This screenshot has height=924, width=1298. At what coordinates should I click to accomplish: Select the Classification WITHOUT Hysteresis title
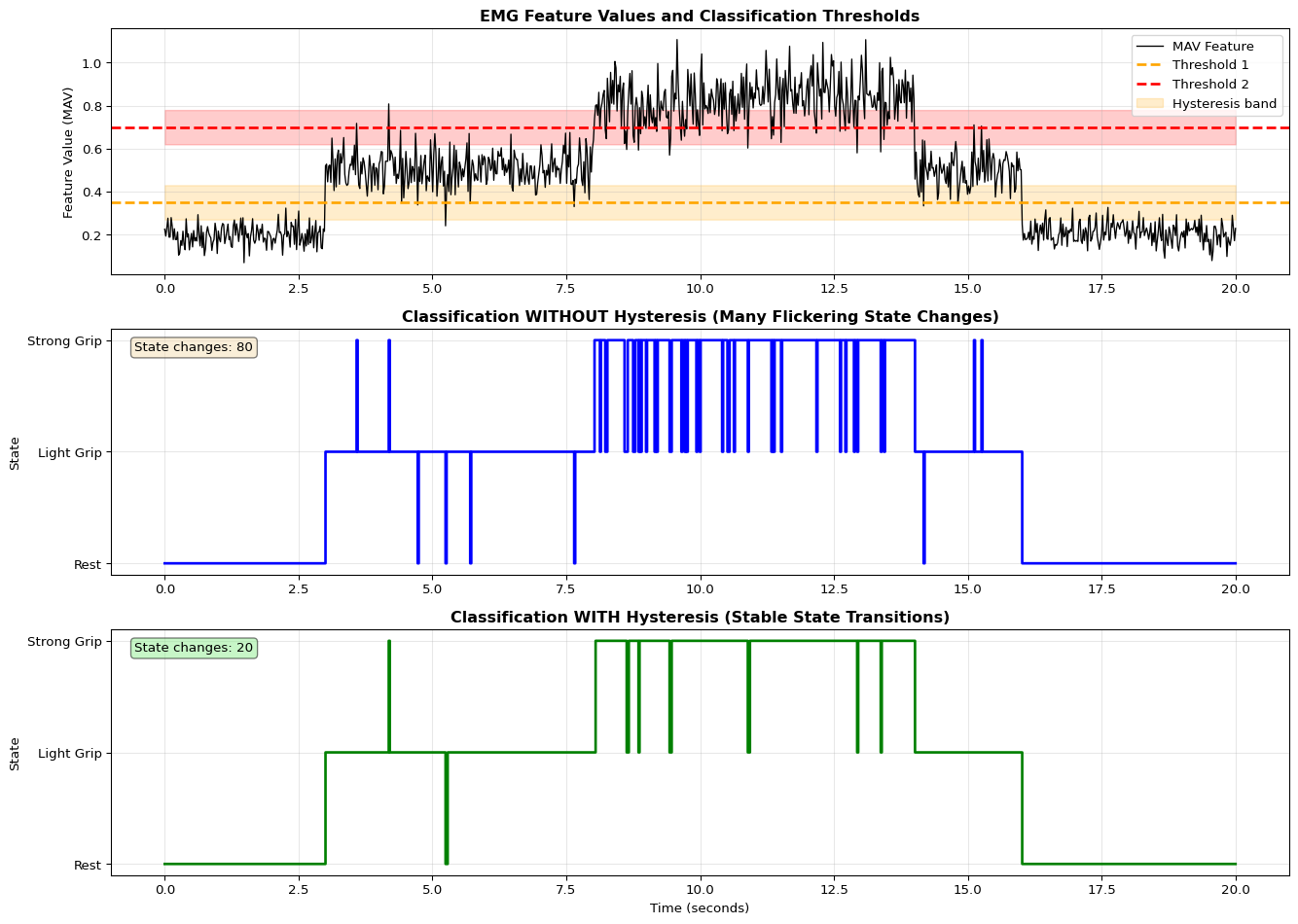coord(700,317)
